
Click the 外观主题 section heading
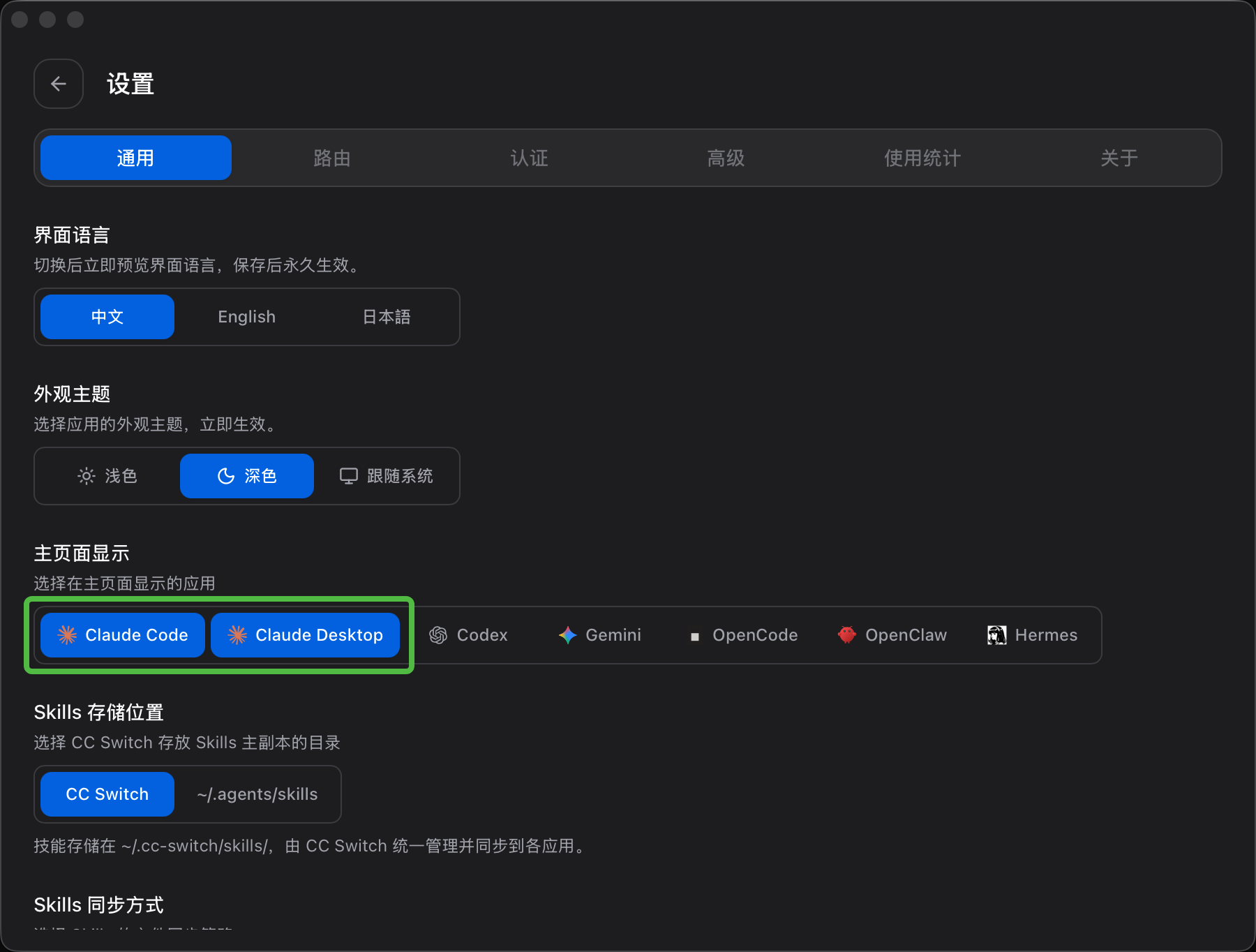tap(72, 394)
